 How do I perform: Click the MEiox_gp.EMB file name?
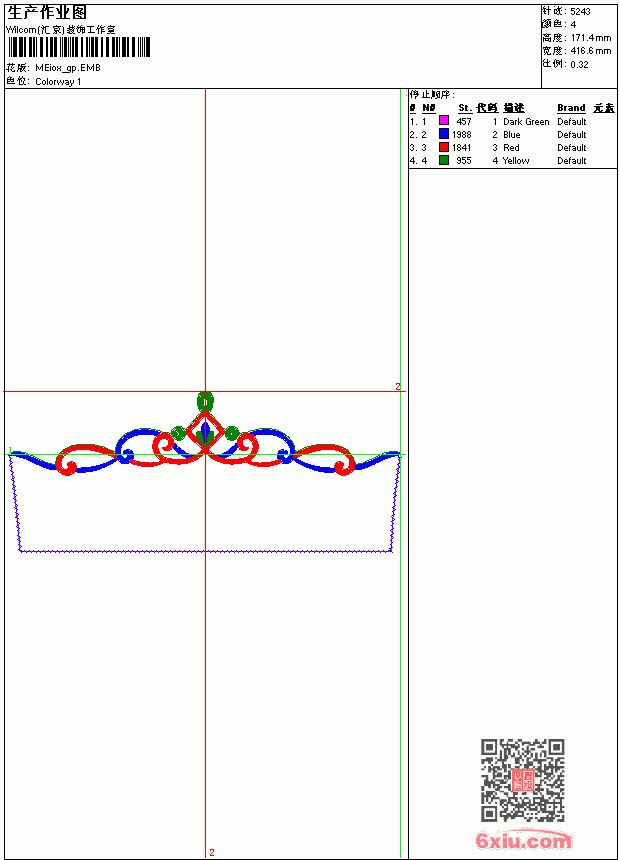pyautogui.click(x=67, y=68)
